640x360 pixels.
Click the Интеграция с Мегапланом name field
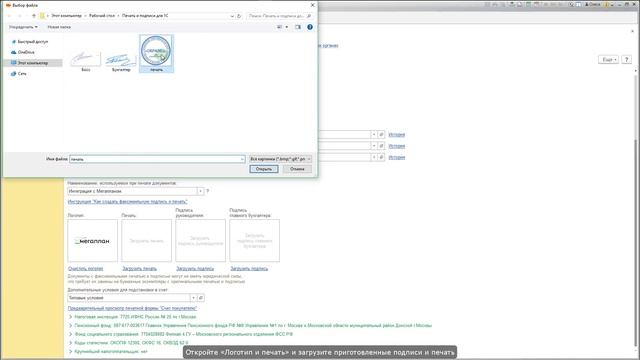(x=132, y=191)
